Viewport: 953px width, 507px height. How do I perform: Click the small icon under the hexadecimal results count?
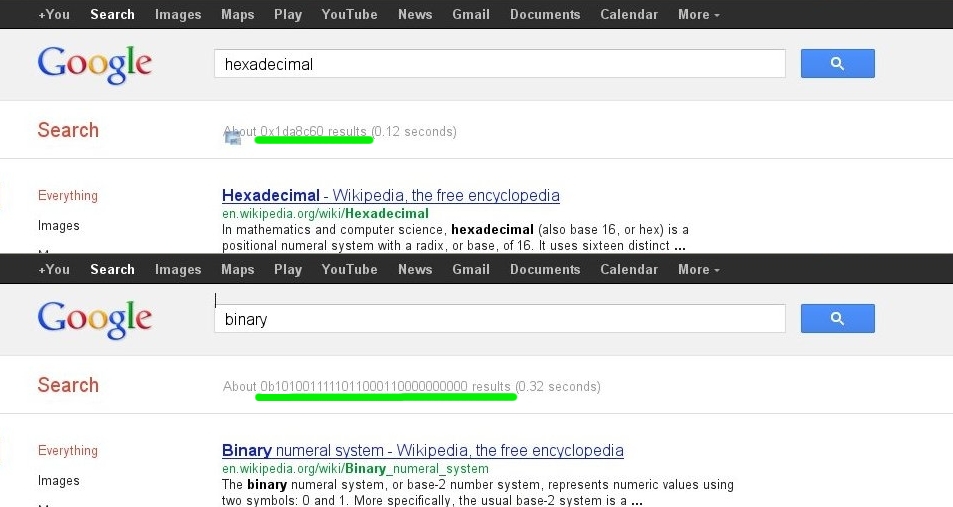233,138
